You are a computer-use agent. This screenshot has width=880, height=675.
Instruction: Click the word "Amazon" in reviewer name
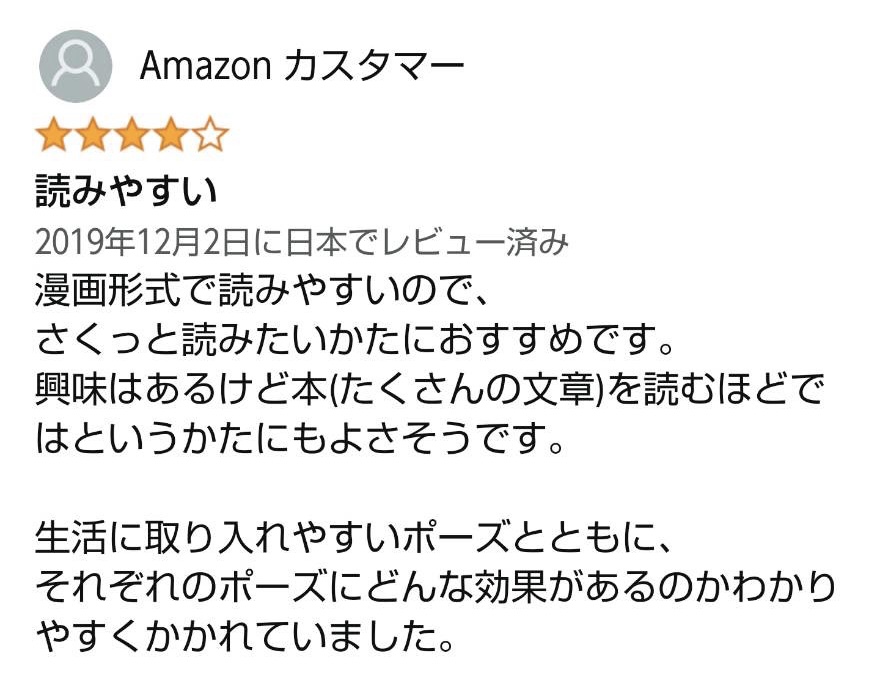[x=206, y=66]
